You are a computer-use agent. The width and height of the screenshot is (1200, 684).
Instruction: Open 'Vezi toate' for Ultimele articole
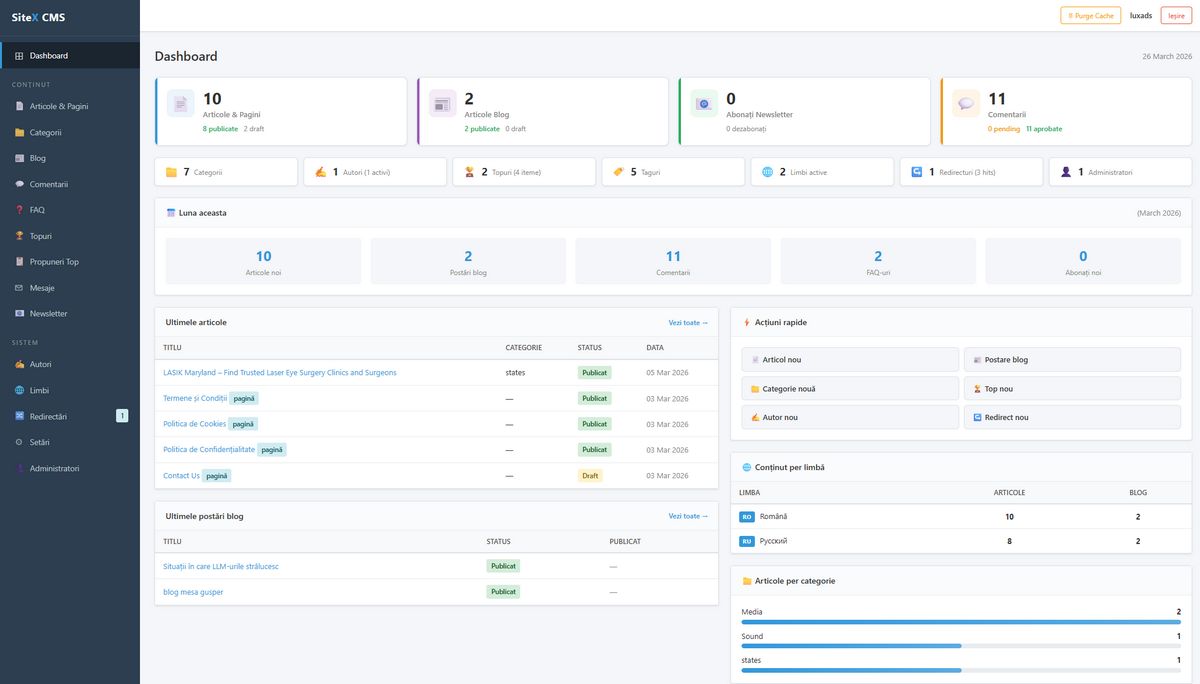pyautogui.click(x=688, y=322)
